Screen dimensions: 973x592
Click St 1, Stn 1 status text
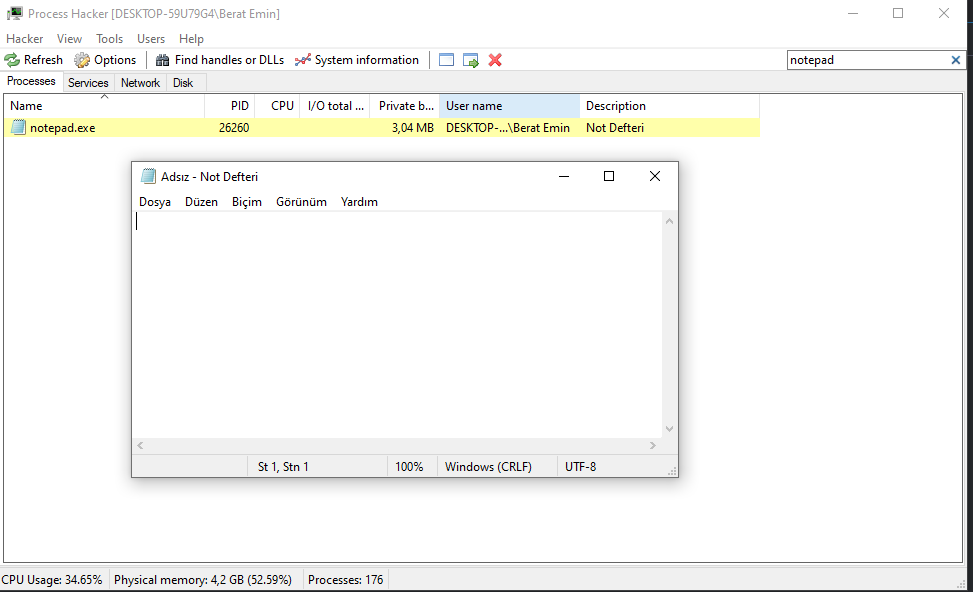point(283,467)
